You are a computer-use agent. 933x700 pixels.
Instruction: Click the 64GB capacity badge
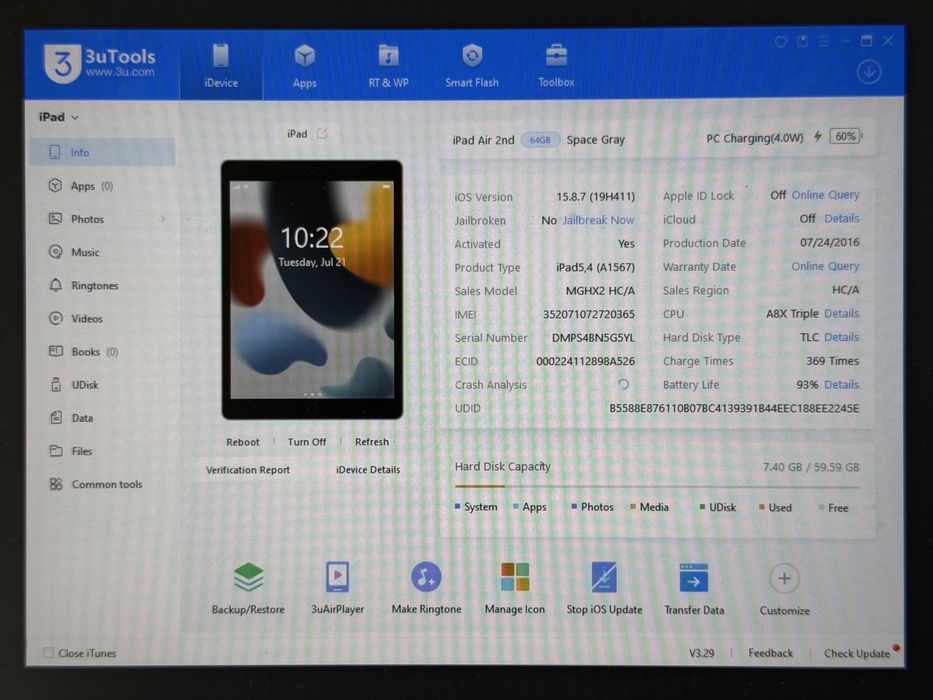540,140
